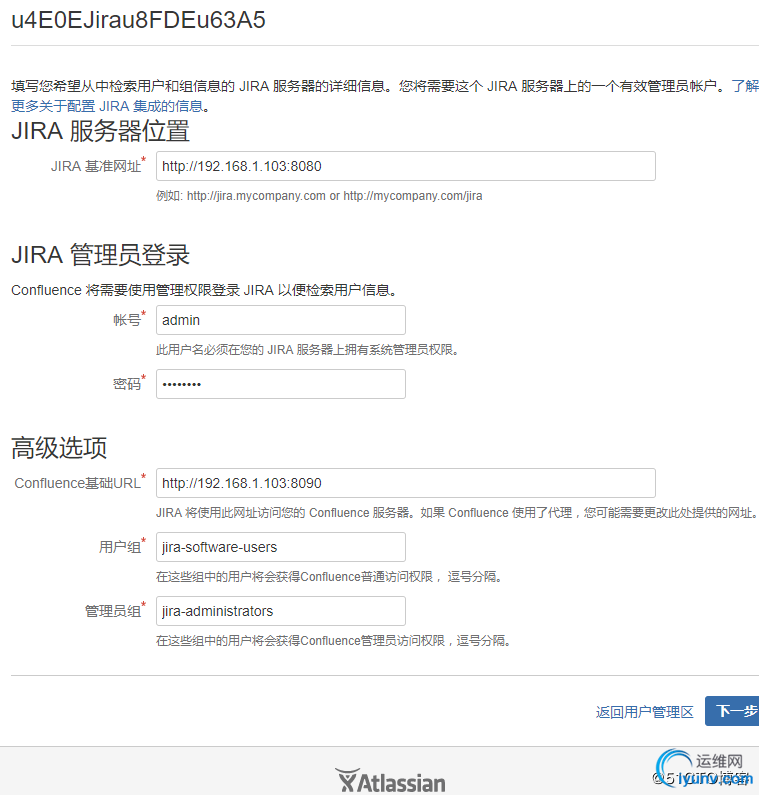Click the JIRA 基准网址 label
The image size is (759, 795).
[96, 166]
